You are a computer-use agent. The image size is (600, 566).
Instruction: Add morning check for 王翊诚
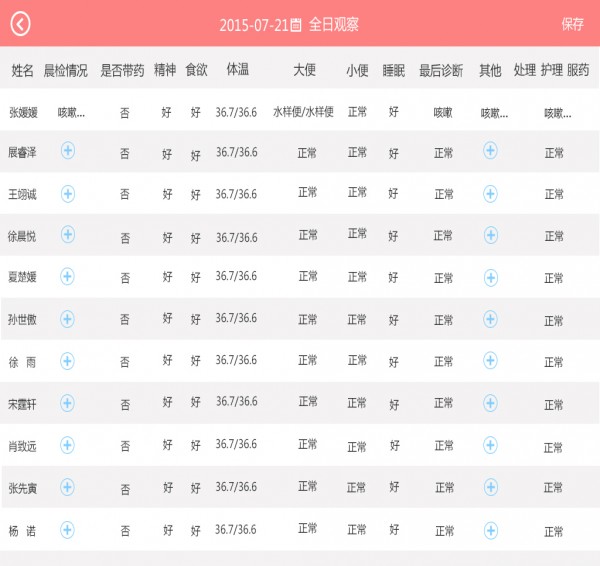pyautogui.click(x=68, y=193)
